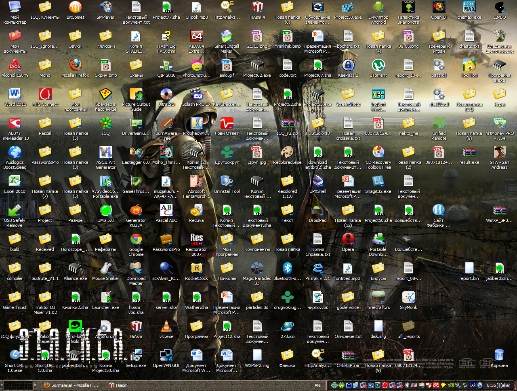This screenshot has height=391, width=517.
Task: Open the palm tree island icon
Action: point(499,36)
